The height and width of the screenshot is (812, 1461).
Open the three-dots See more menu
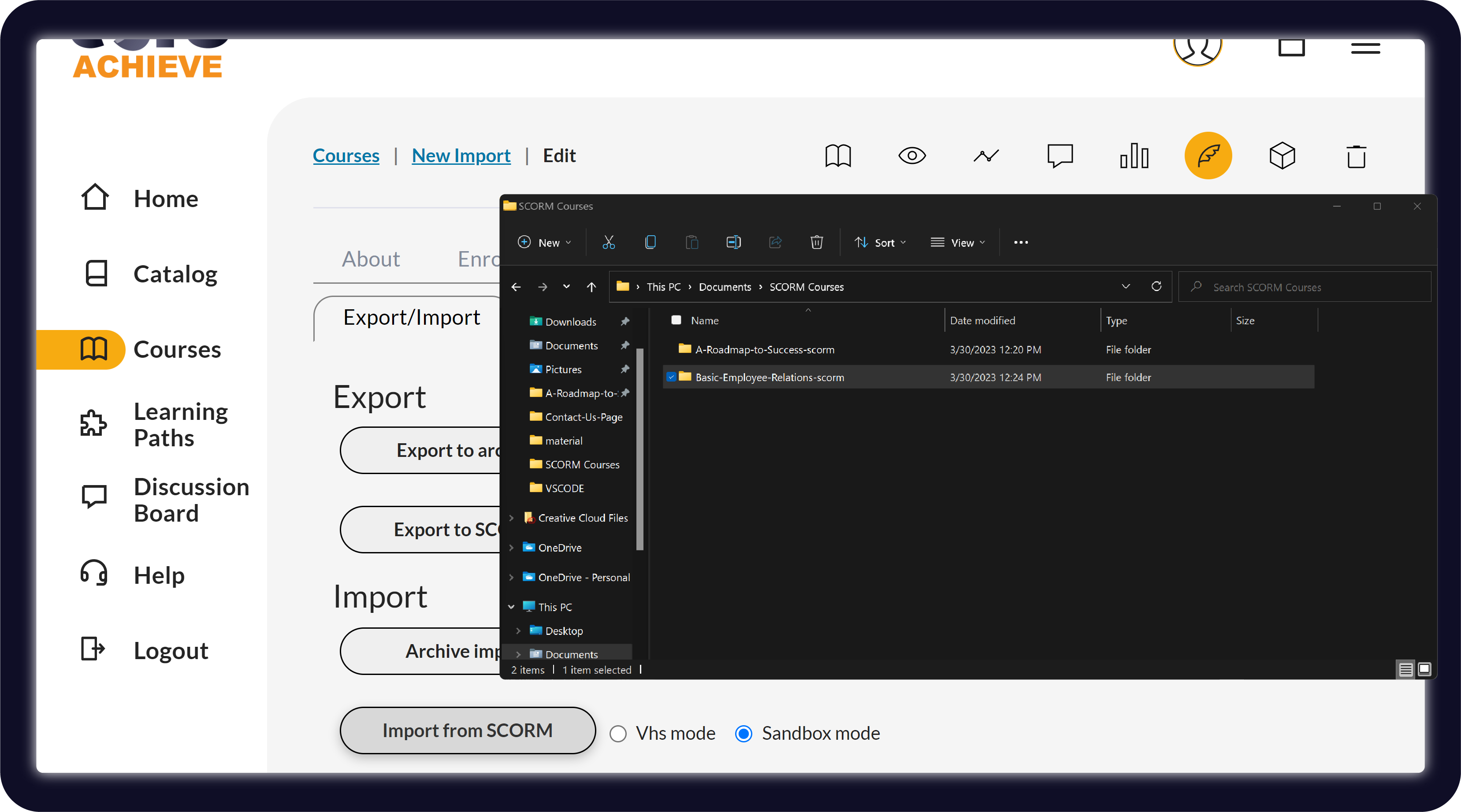click(1021, 243)
